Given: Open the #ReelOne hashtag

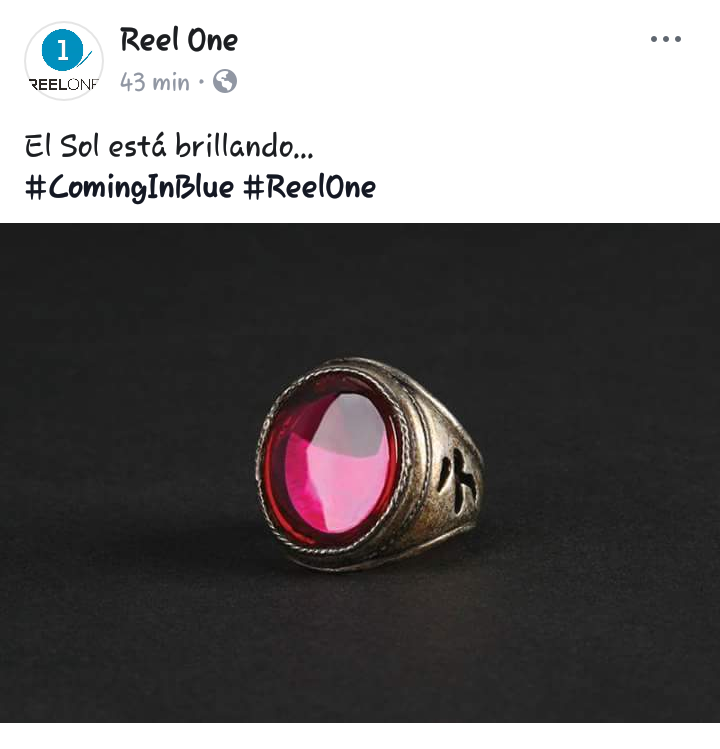Looking at the screenshot, I should point(310,187).
